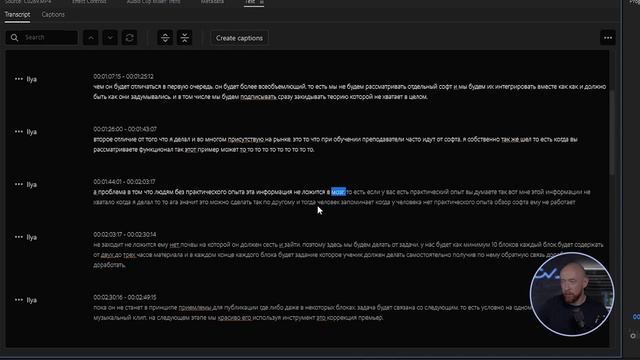Screen dimensions: 640x360
Task: Click timestamp 00:01:07:15 - 00:01:25:12
Action: coord(123,76)
